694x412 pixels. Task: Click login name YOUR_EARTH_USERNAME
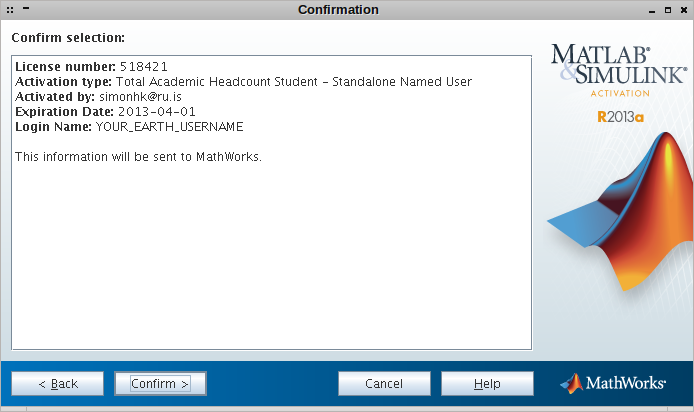(170, 127)
